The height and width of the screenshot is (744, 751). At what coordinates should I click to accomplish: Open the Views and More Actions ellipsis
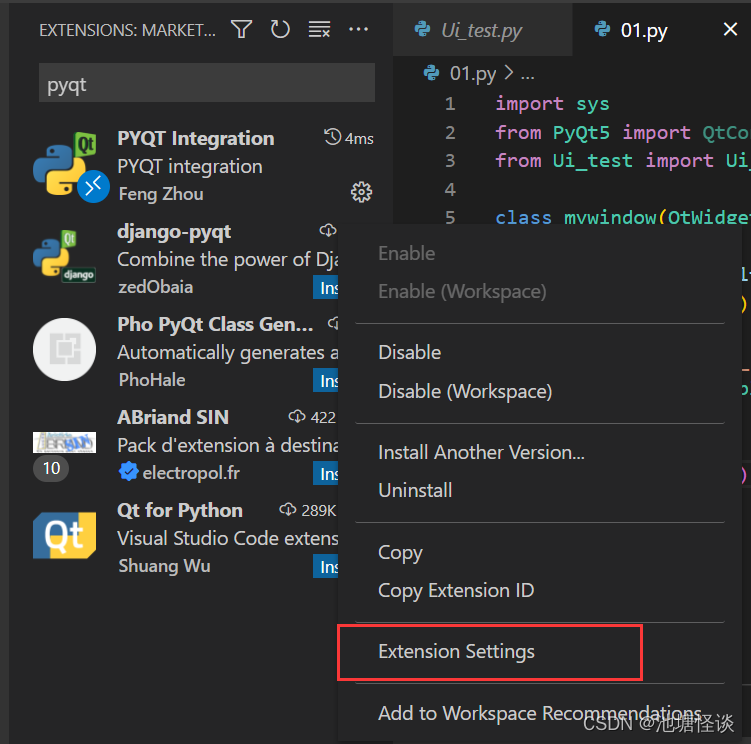(358, 29)
